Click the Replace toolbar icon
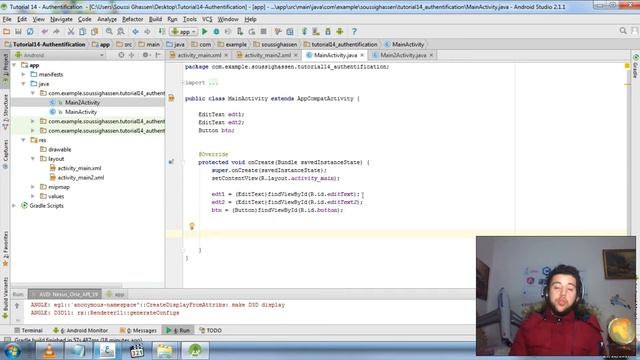The image size is (640, 360). [121, 31]
